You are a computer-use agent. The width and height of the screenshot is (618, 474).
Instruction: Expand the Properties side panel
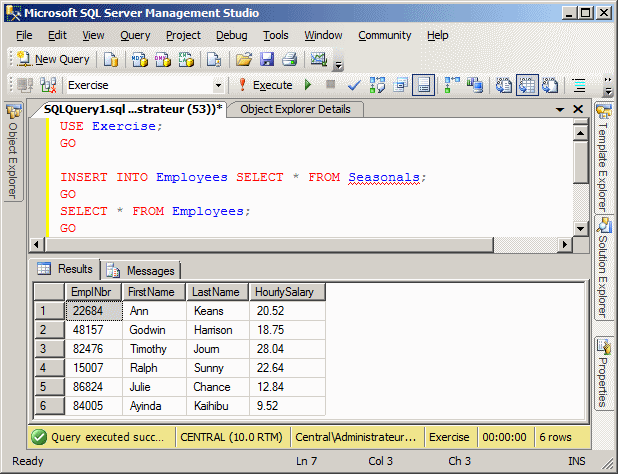click(603, 374)
